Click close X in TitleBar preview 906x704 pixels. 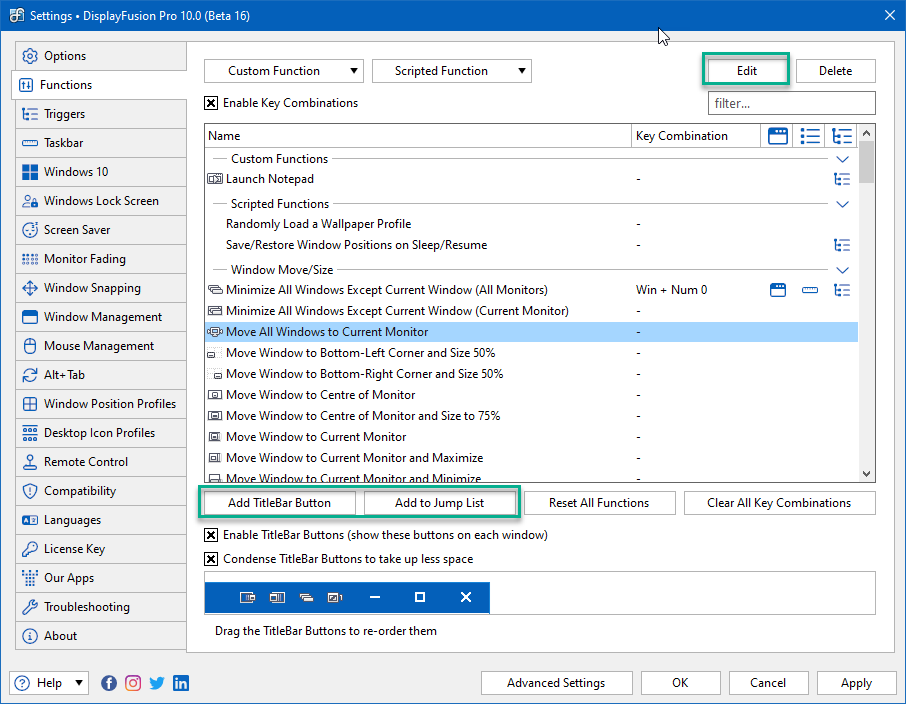tap(466, 597)
